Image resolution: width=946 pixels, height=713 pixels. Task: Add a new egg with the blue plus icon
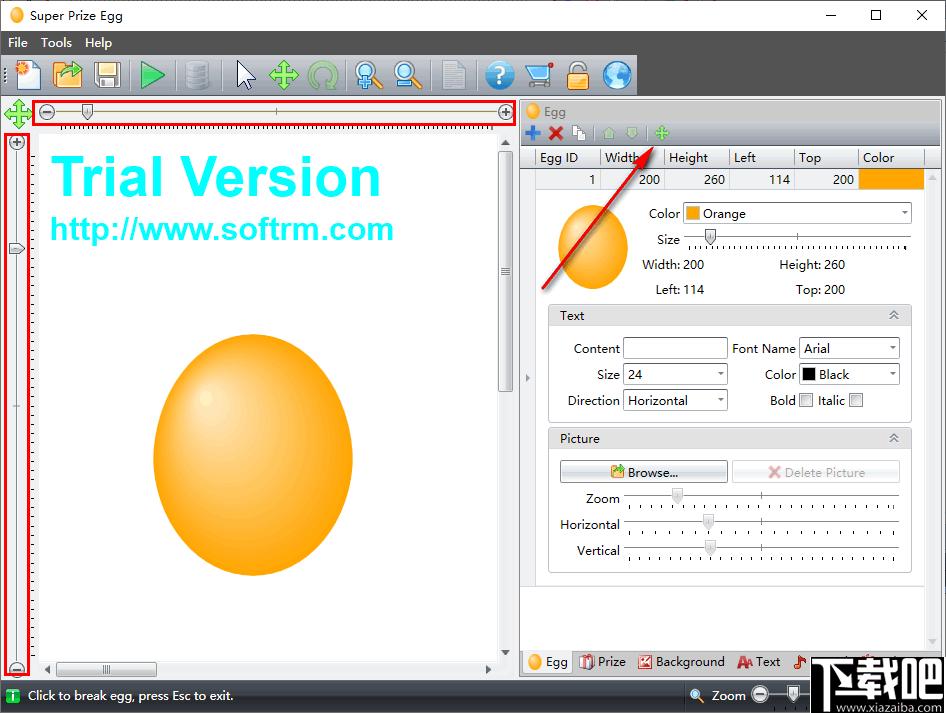click(x=533, y=133)
